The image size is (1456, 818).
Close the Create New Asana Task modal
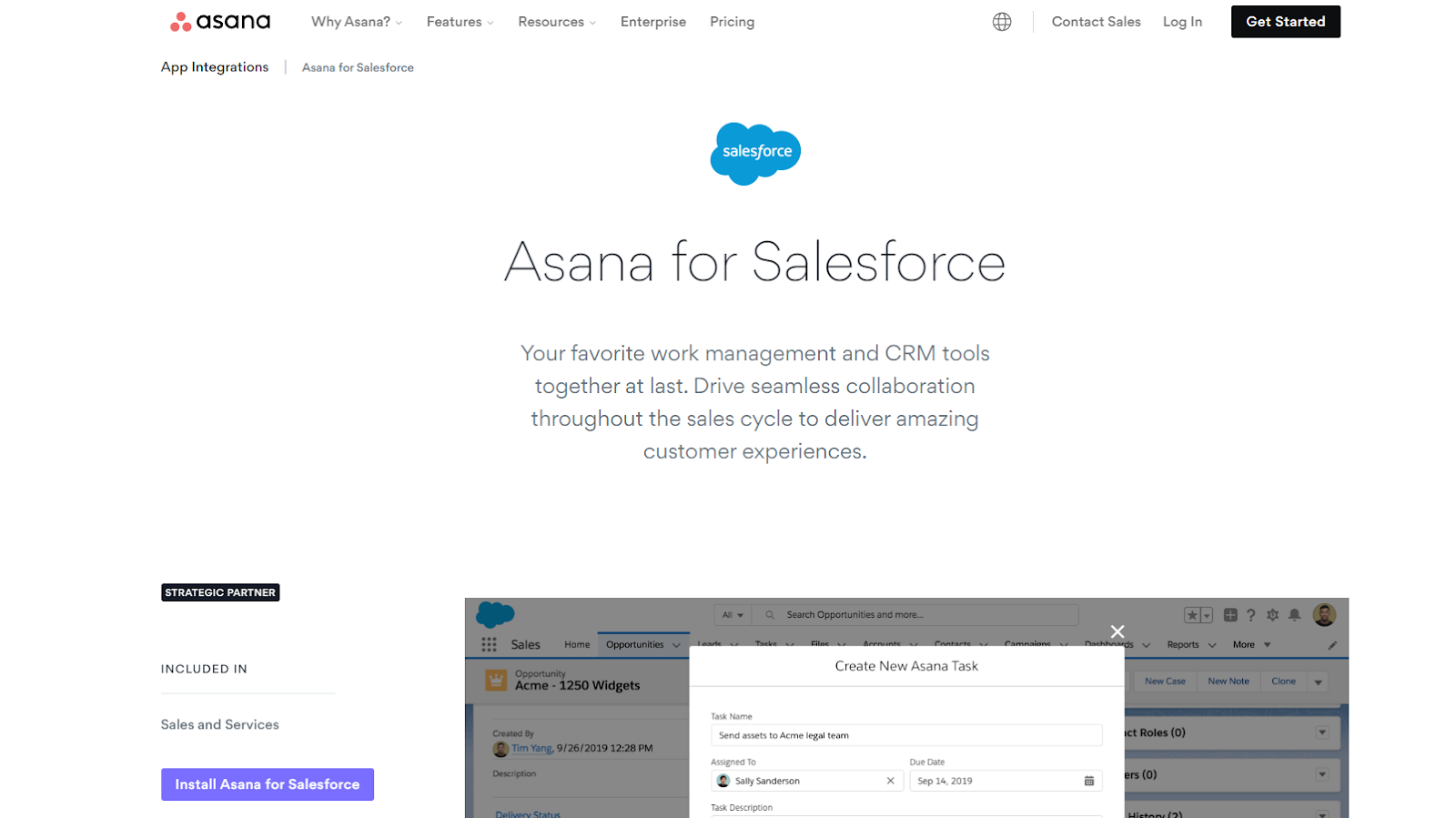coord(1117,631)
